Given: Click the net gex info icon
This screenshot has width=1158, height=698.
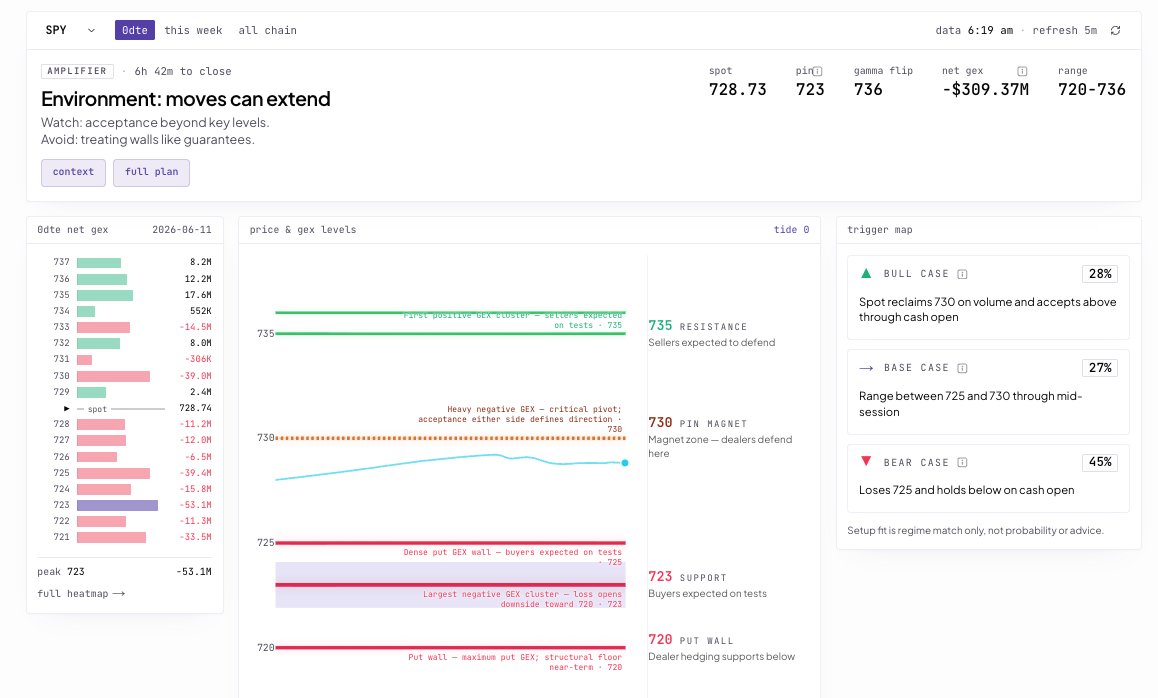Looking at the screenshot, I should [1022, 71].
